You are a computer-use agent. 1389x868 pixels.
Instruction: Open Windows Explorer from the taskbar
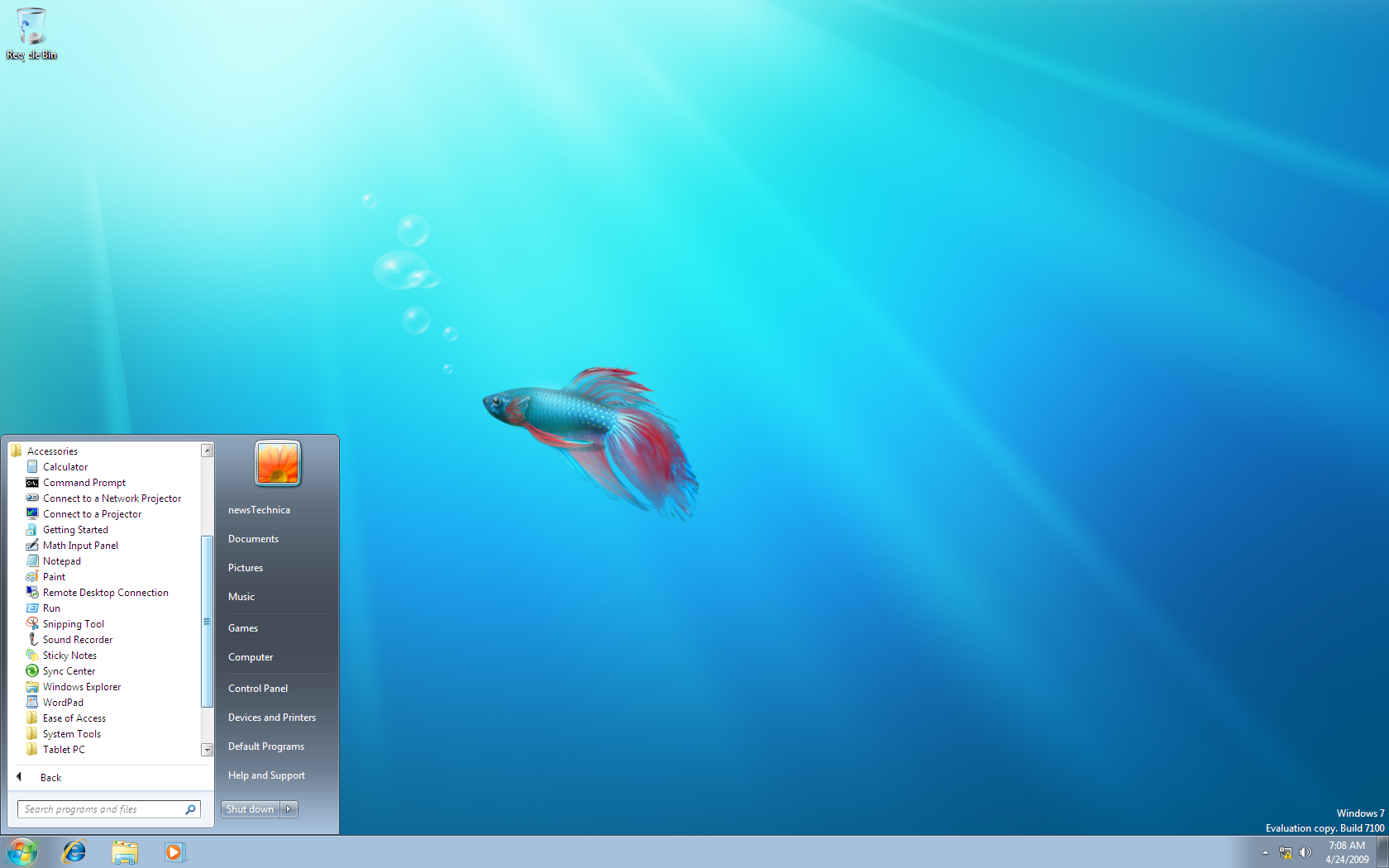[x=125, y=852]
